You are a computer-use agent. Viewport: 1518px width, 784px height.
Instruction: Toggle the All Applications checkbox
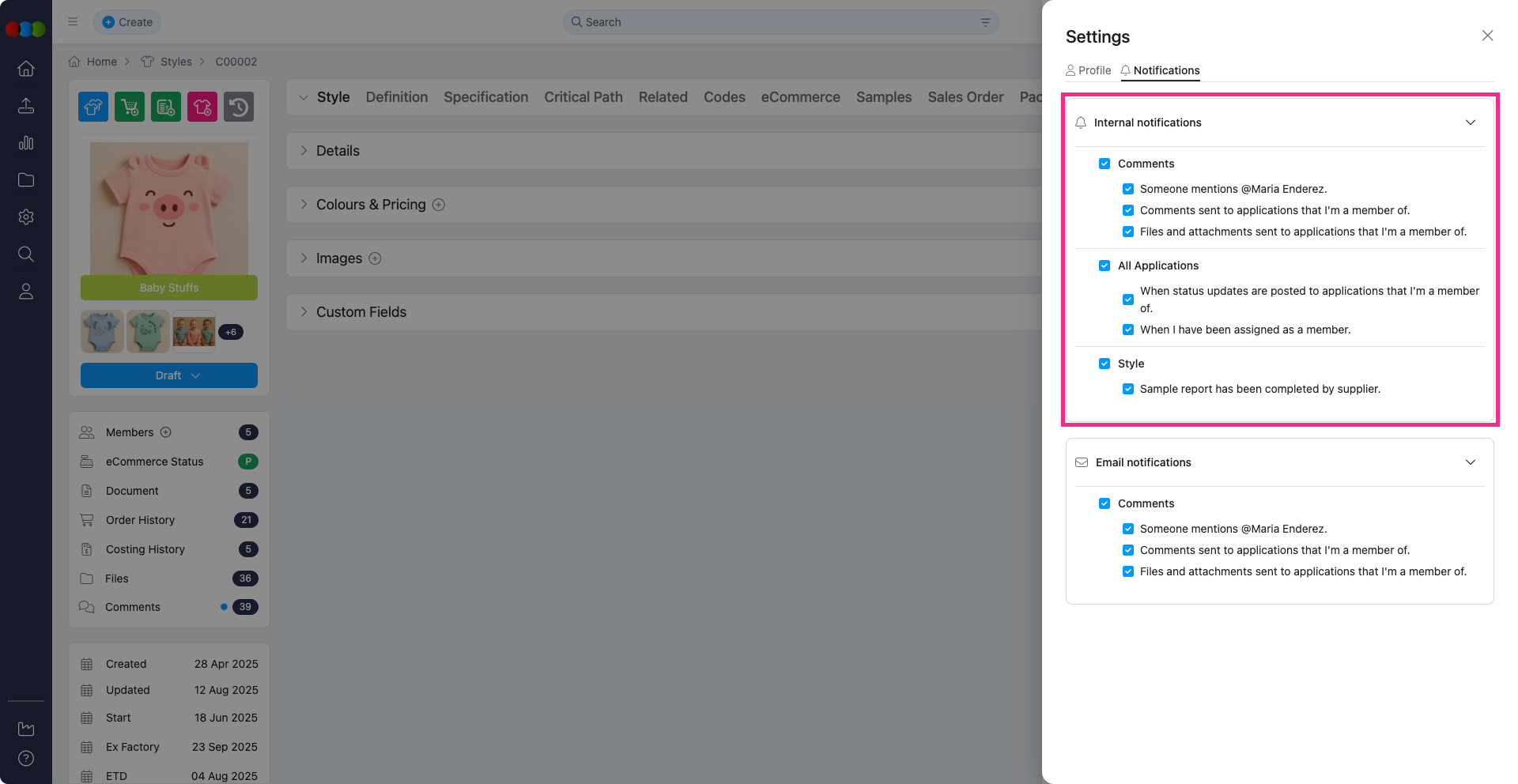point(1105,266)
